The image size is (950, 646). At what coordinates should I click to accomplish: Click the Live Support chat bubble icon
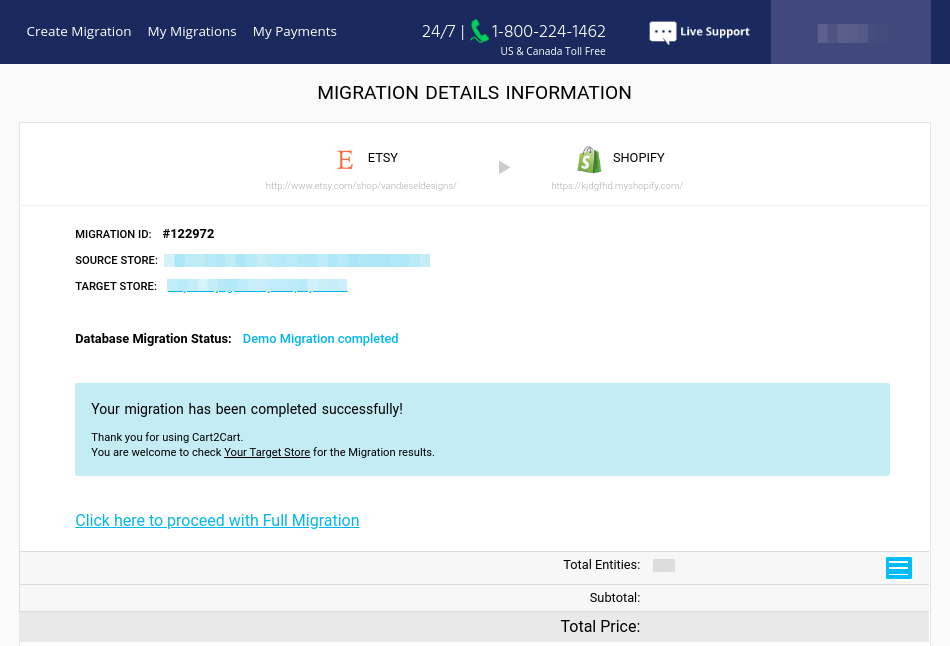click(x=662, y=33)
